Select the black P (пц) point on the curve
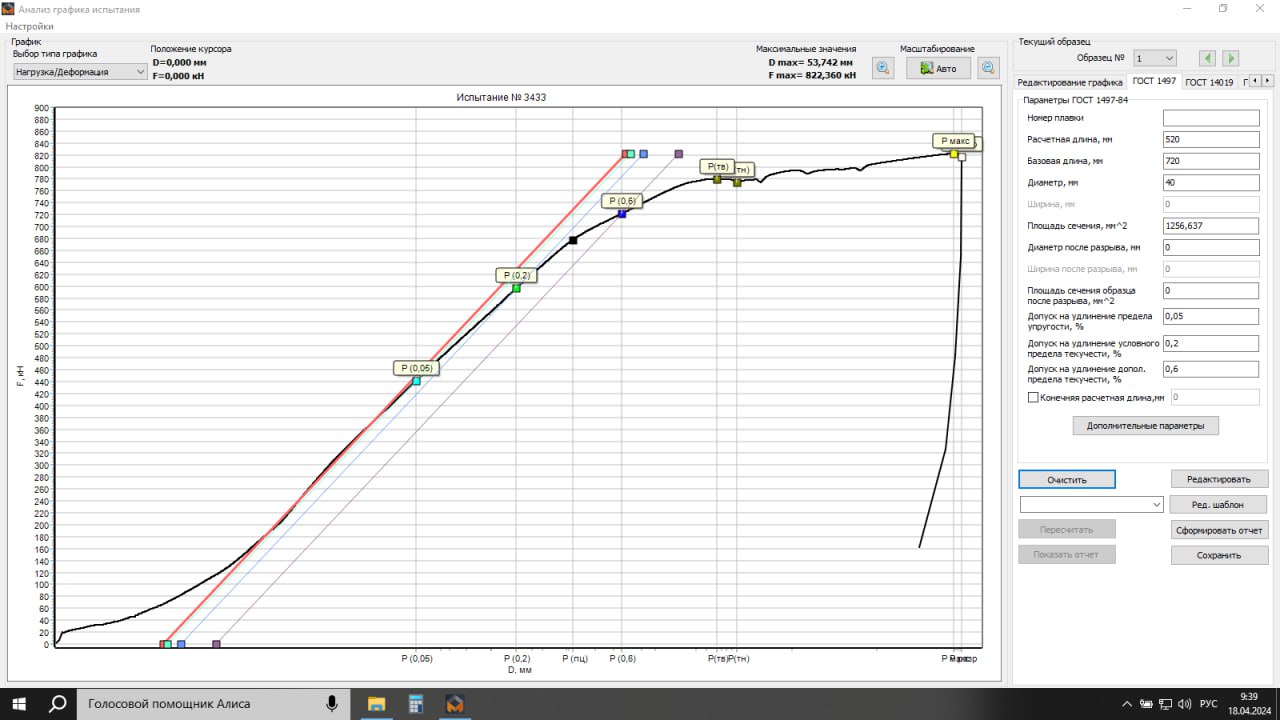Image resolution: width=1280 pixels, height=720 pixels. pyautogui.click(x=573, y=240)
